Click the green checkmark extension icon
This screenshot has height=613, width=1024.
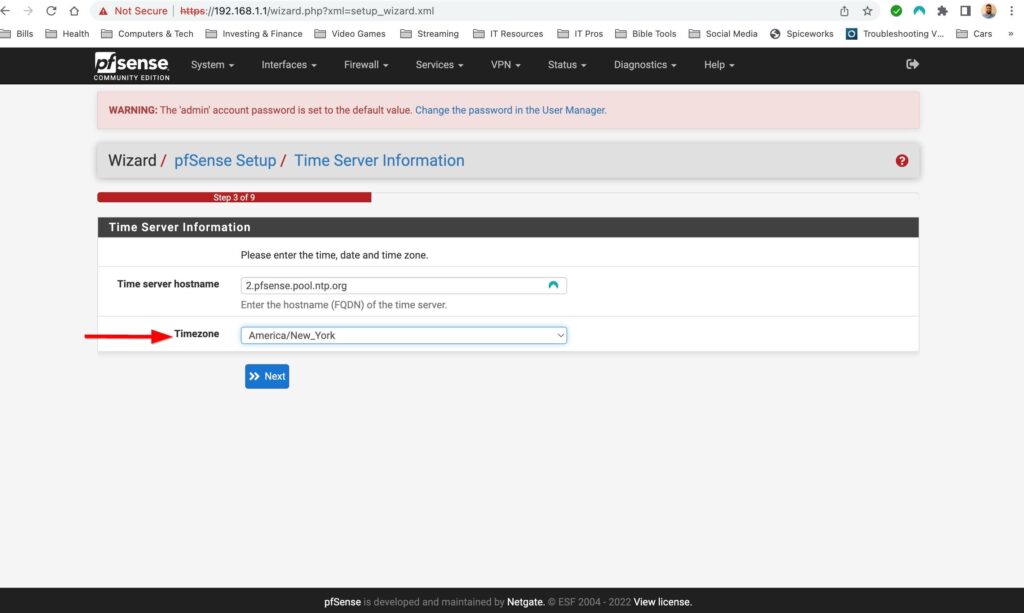click(896, 11)
